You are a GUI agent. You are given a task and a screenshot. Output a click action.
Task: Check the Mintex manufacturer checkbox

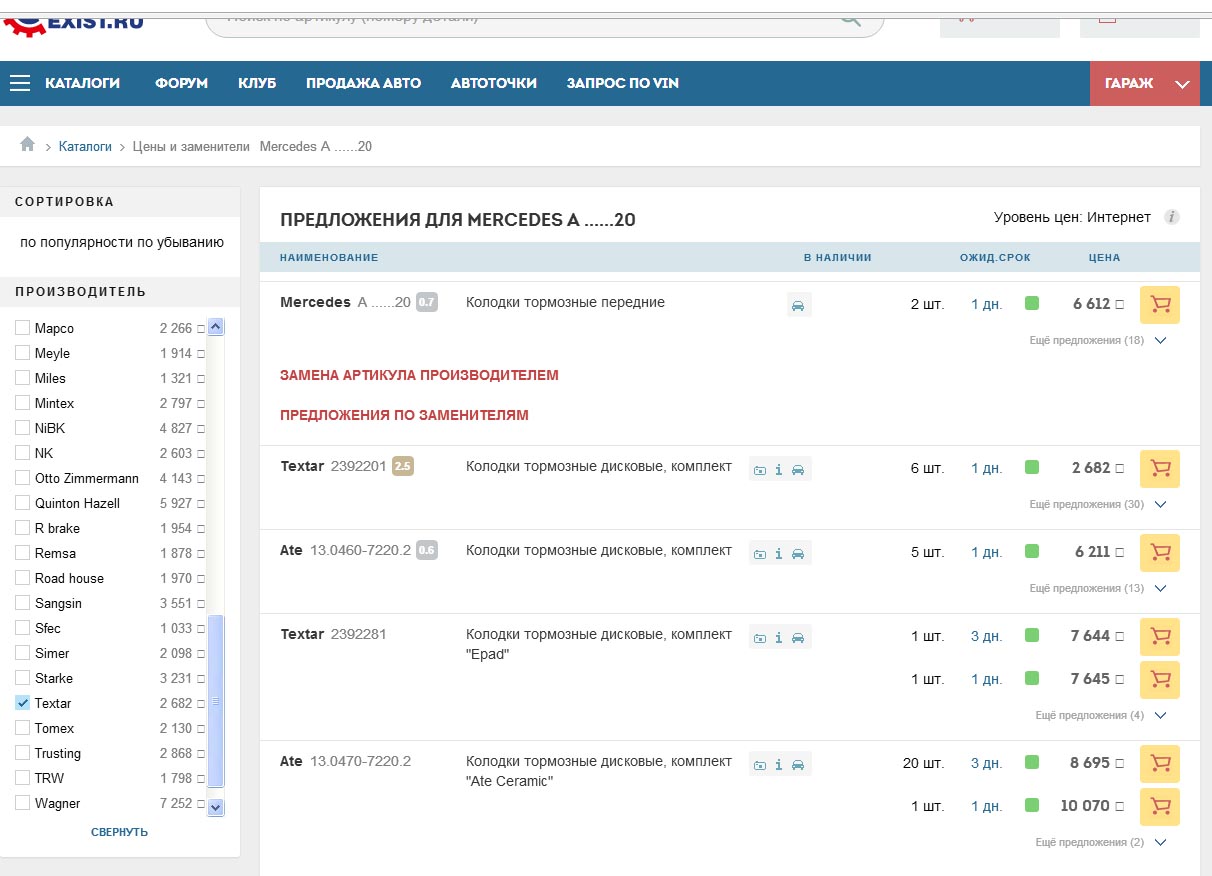[22, 403]
